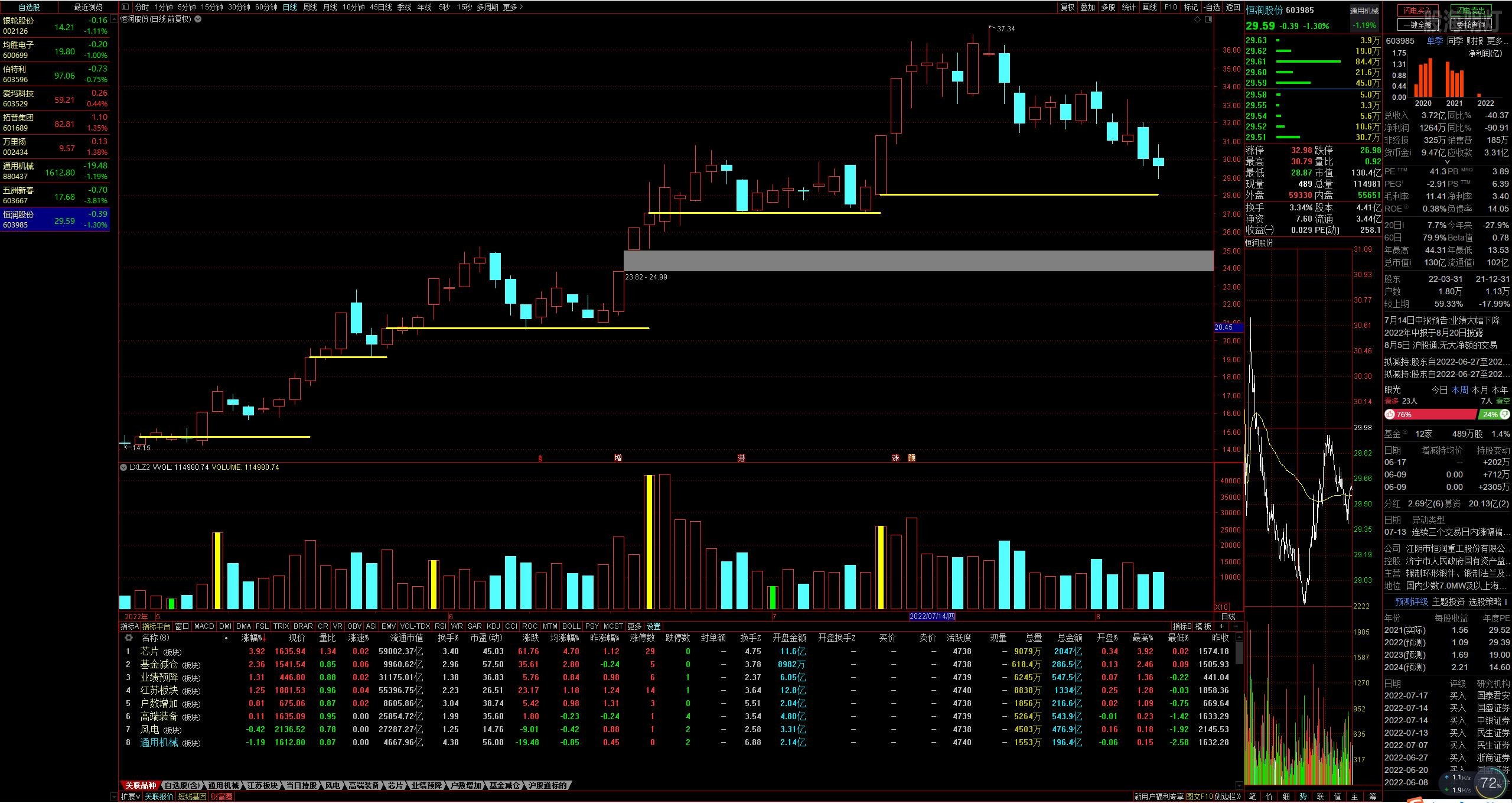Click the minus icon right of 模板
This screenshot has width=1512, height=803.
tap(1236, 626)
